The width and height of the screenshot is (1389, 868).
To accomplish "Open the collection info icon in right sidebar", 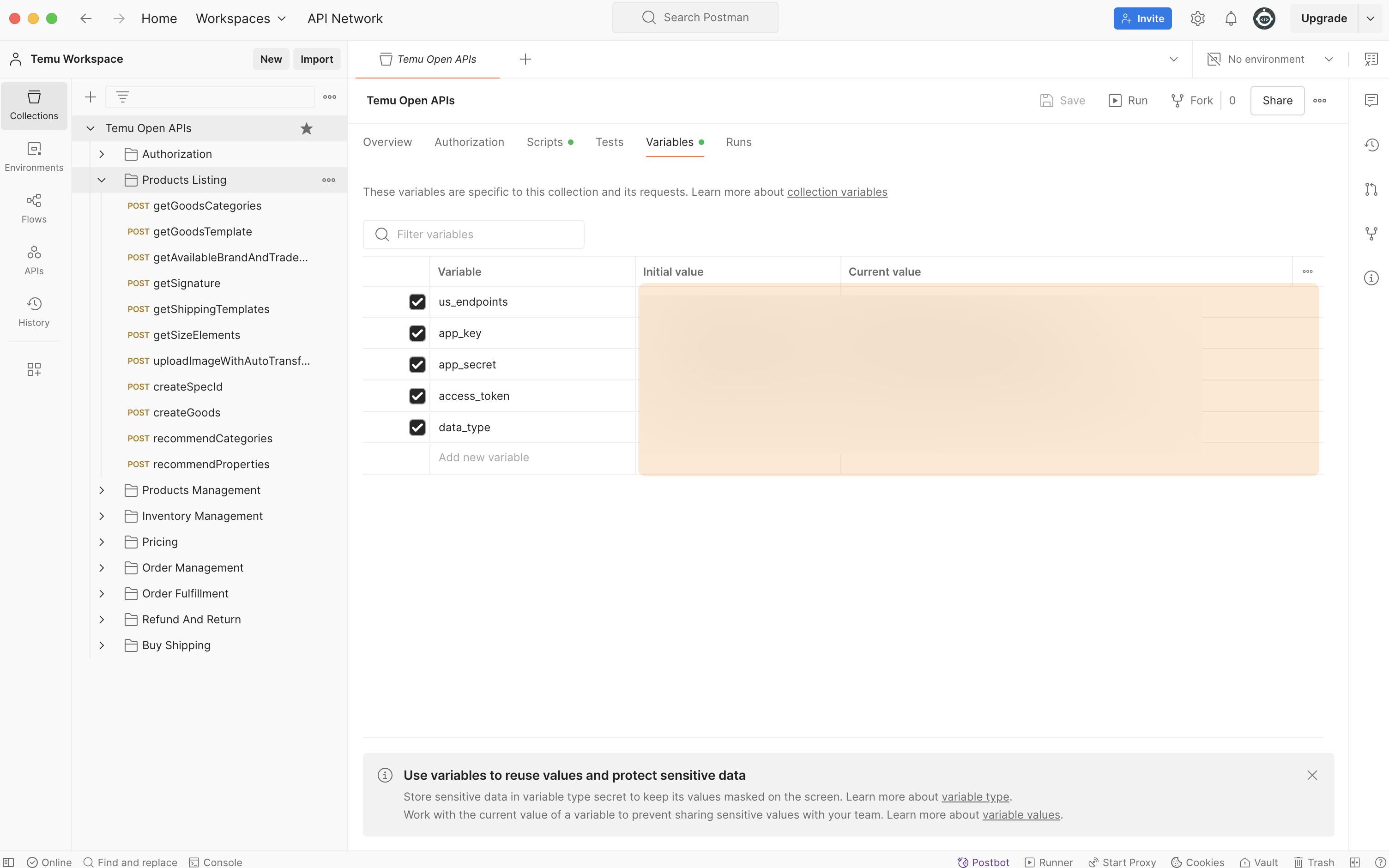I will pyautogui.click(x=1371, y=278).
